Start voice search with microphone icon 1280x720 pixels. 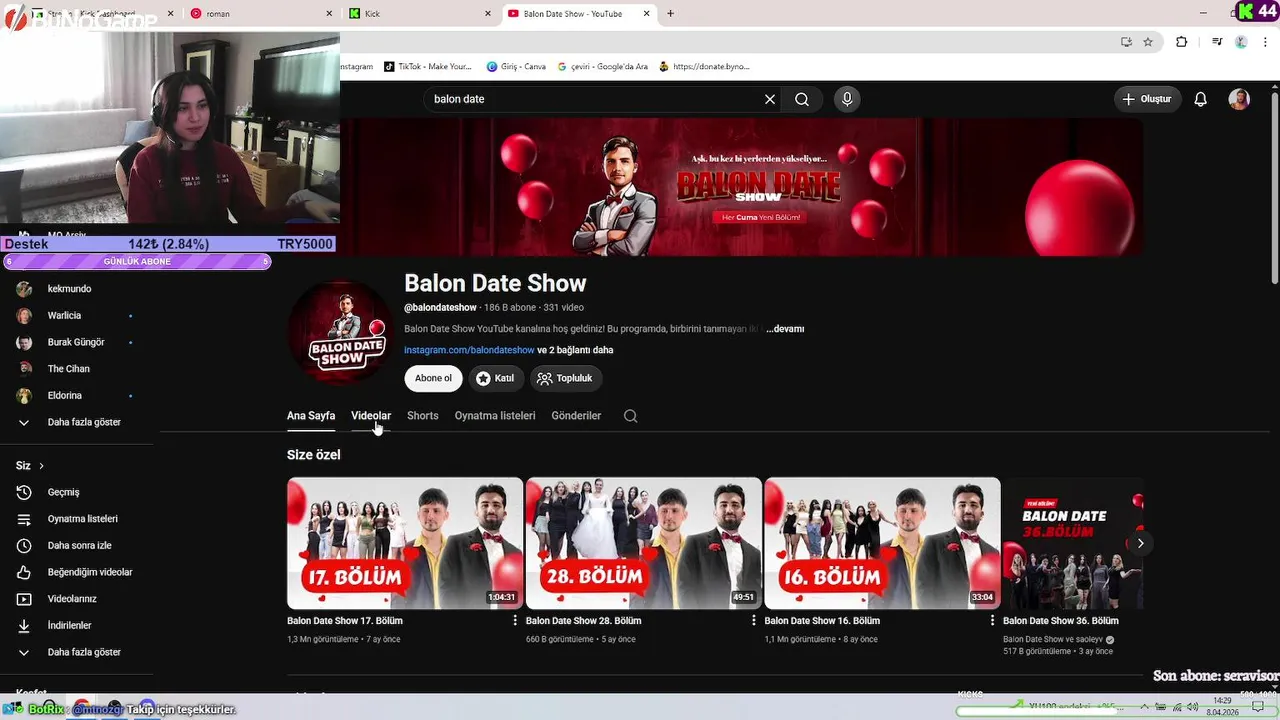[847, 99]
